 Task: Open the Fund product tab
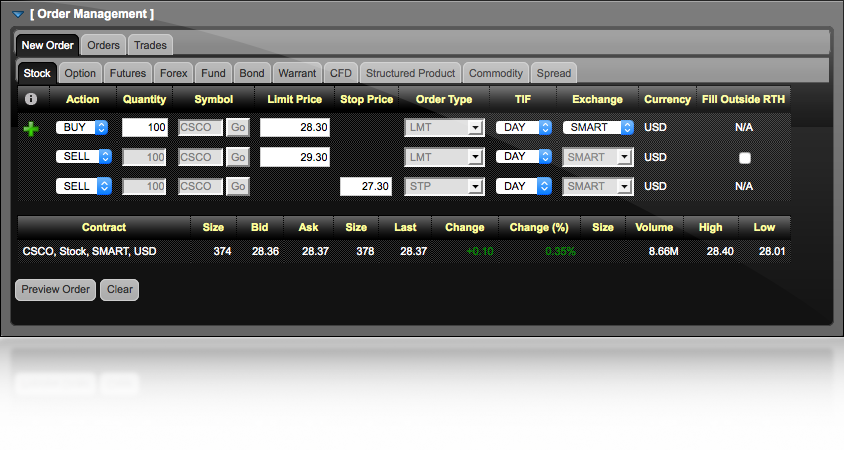click(214, 73)
